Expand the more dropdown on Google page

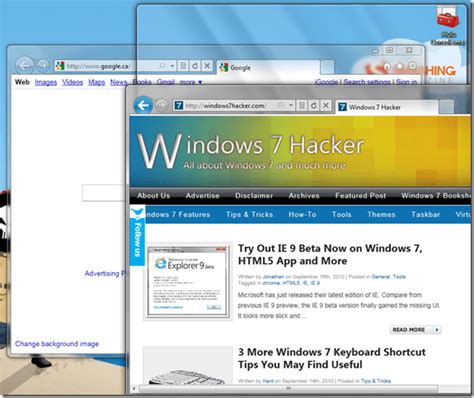[191, 82]
